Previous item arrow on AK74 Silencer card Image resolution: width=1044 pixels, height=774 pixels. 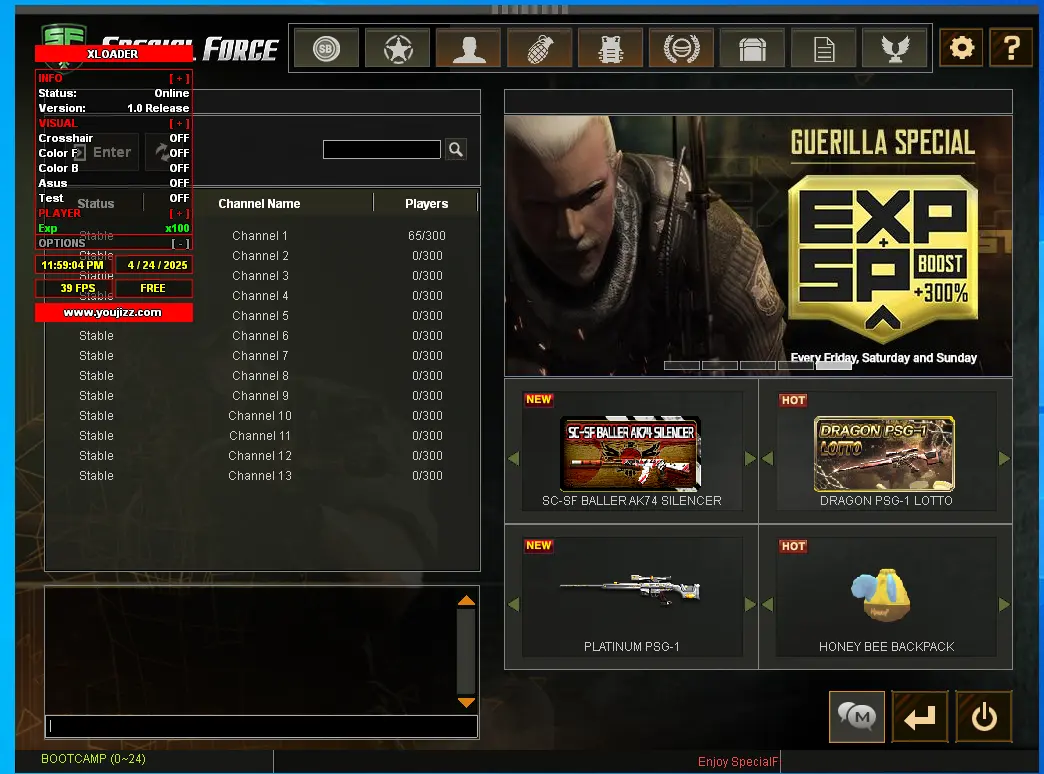click(x=513, y=458)
